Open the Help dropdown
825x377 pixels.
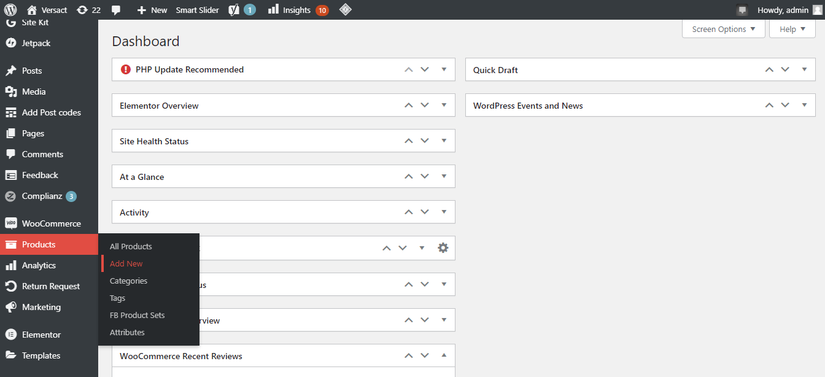792,29
